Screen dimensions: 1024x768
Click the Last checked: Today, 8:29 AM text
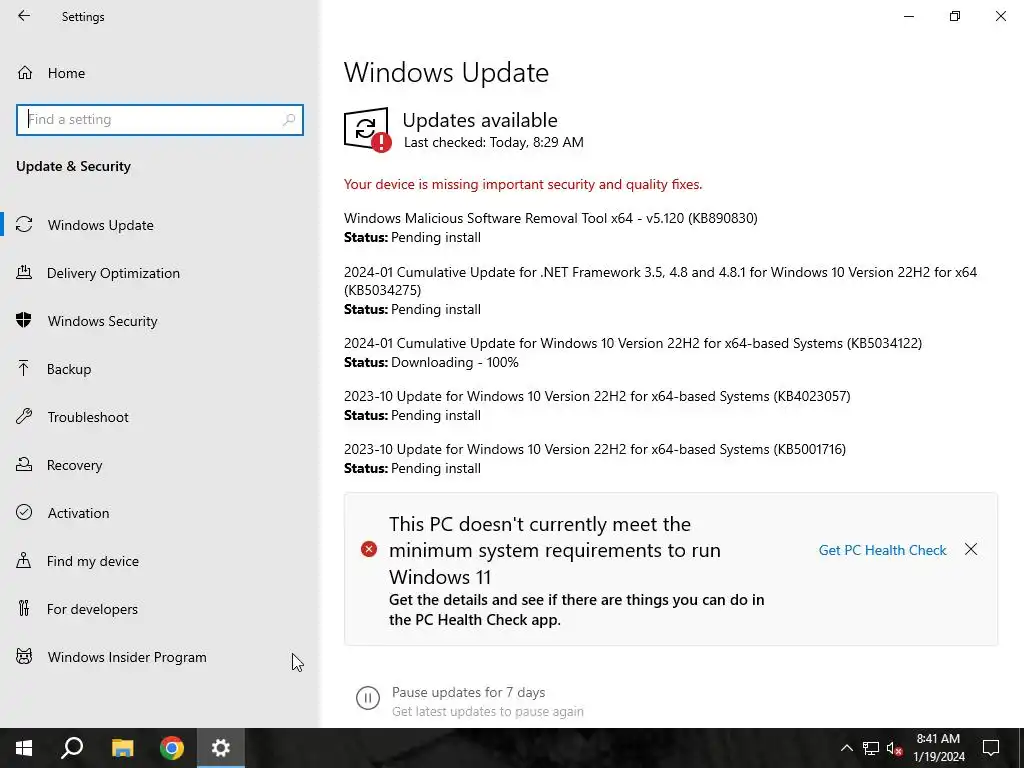click(494, 142)
